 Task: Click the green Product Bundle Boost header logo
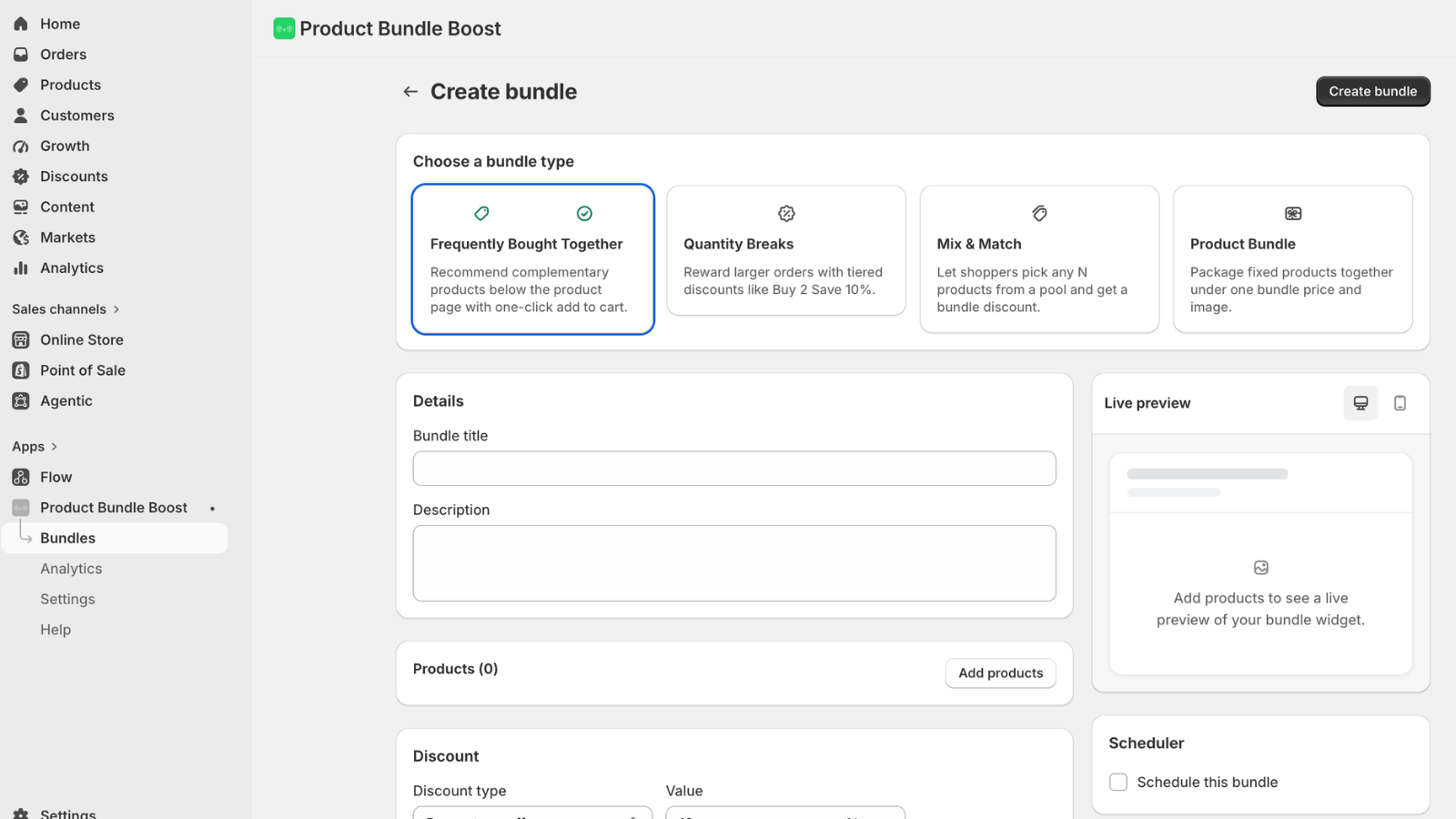pyautogui.click(x=284, y=29)
